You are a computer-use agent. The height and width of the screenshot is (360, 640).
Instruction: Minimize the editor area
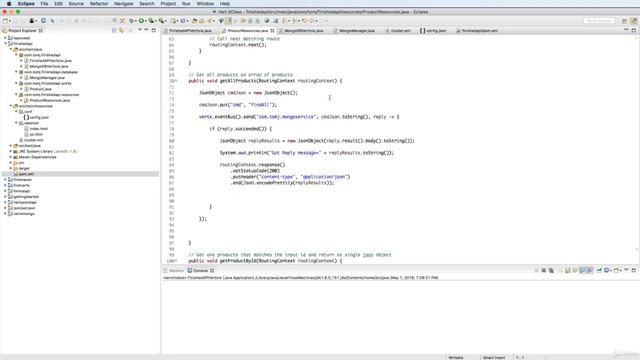(x=626, y=30)
